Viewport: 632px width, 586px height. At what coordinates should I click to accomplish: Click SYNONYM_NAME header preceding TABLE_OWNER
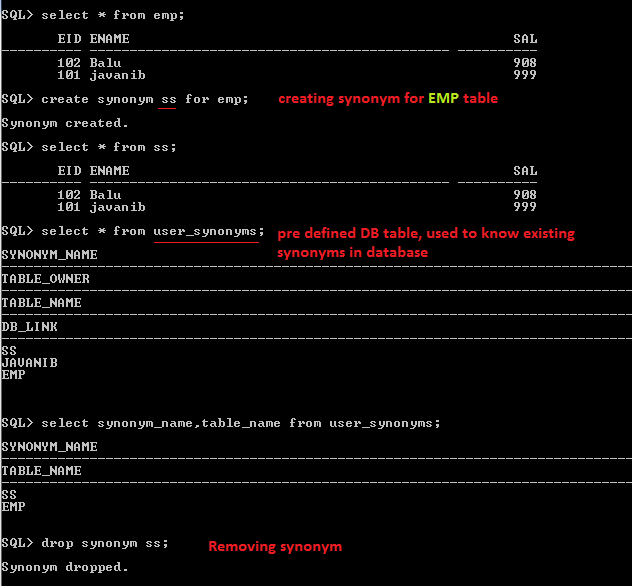pyautogui.click(x=50, y=255)
